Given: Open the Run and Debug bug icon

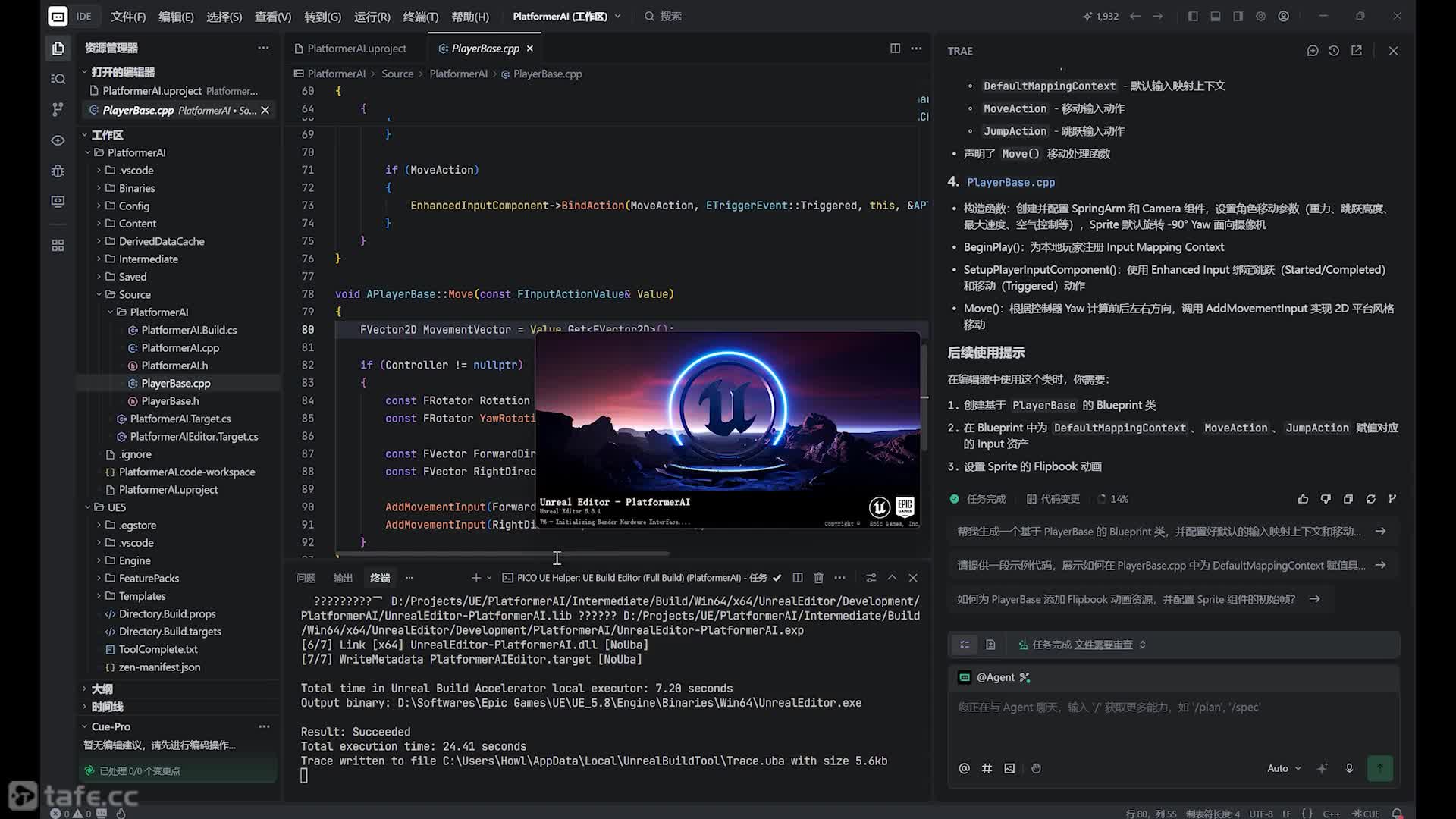Looking at the screenshot, I should [58, 171].
